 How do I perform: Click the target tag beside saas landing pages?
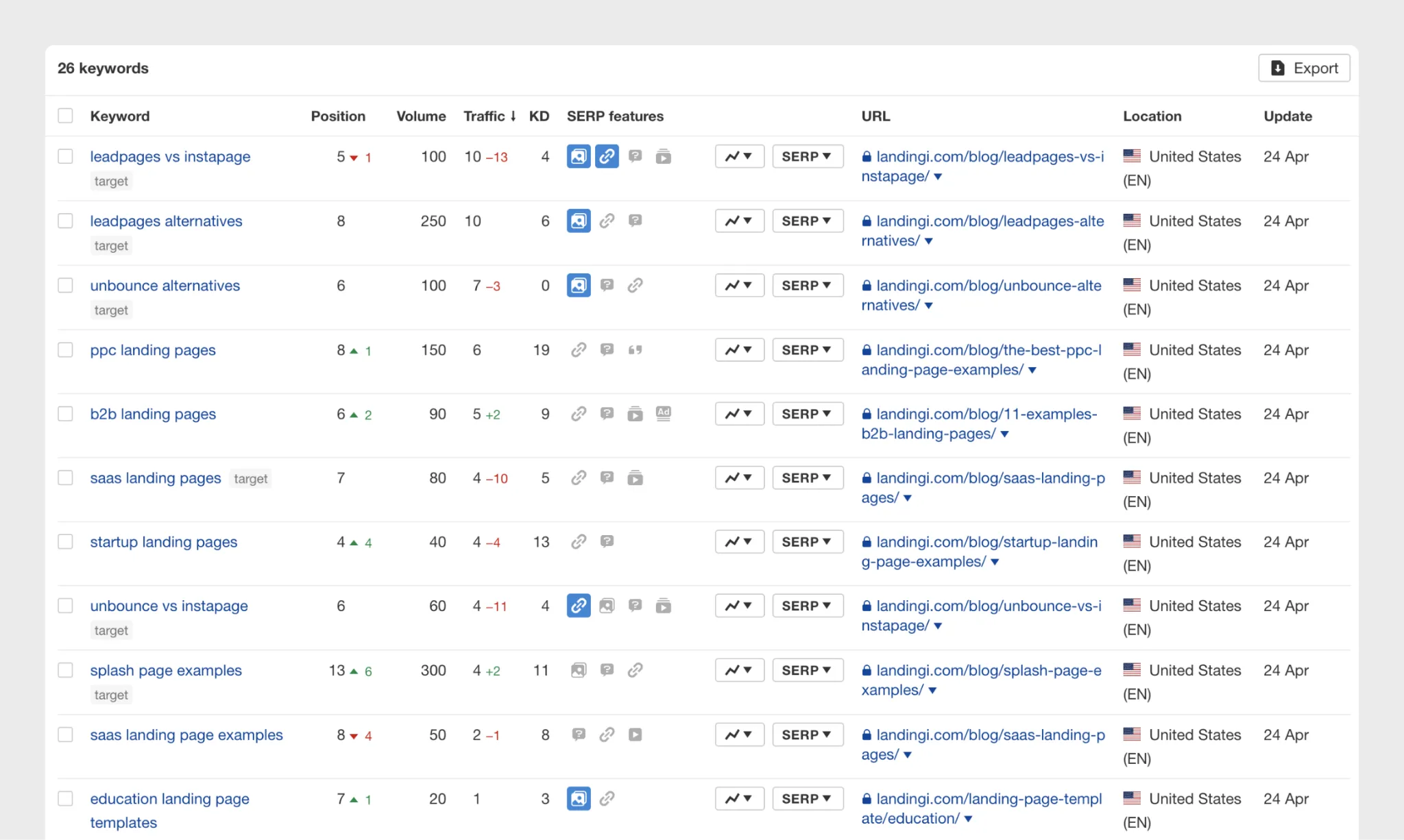pyautogui.click(x=250, y=478)
